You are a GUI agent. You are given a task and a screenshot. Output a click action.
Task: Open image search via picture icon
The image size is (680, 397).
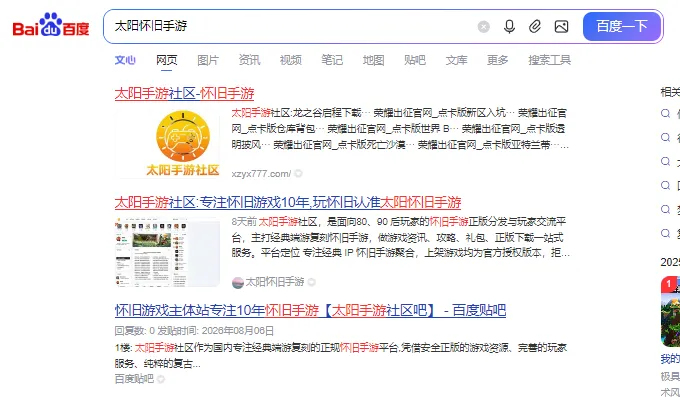click(x=561, y=27)
